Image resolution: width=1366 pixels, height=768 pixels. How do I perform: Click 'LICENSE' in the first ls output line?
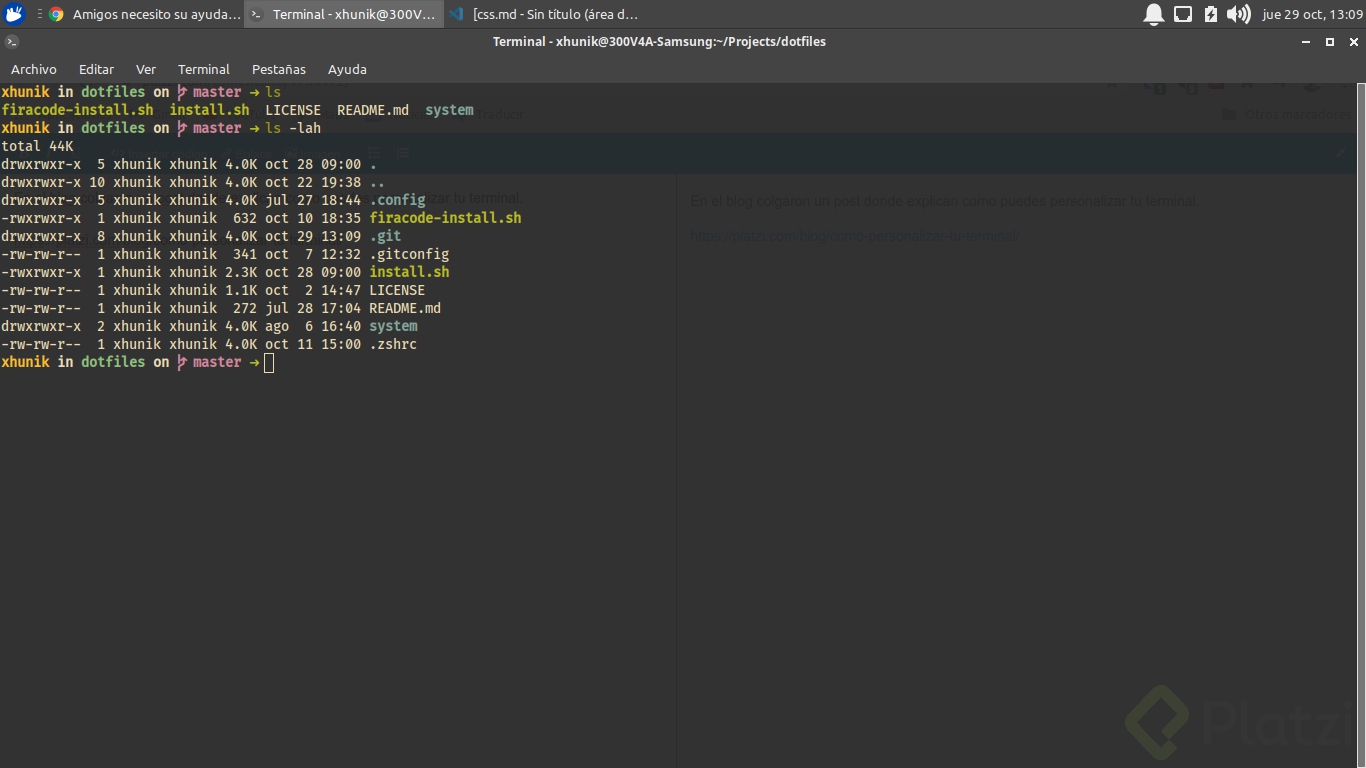(293, 110)
